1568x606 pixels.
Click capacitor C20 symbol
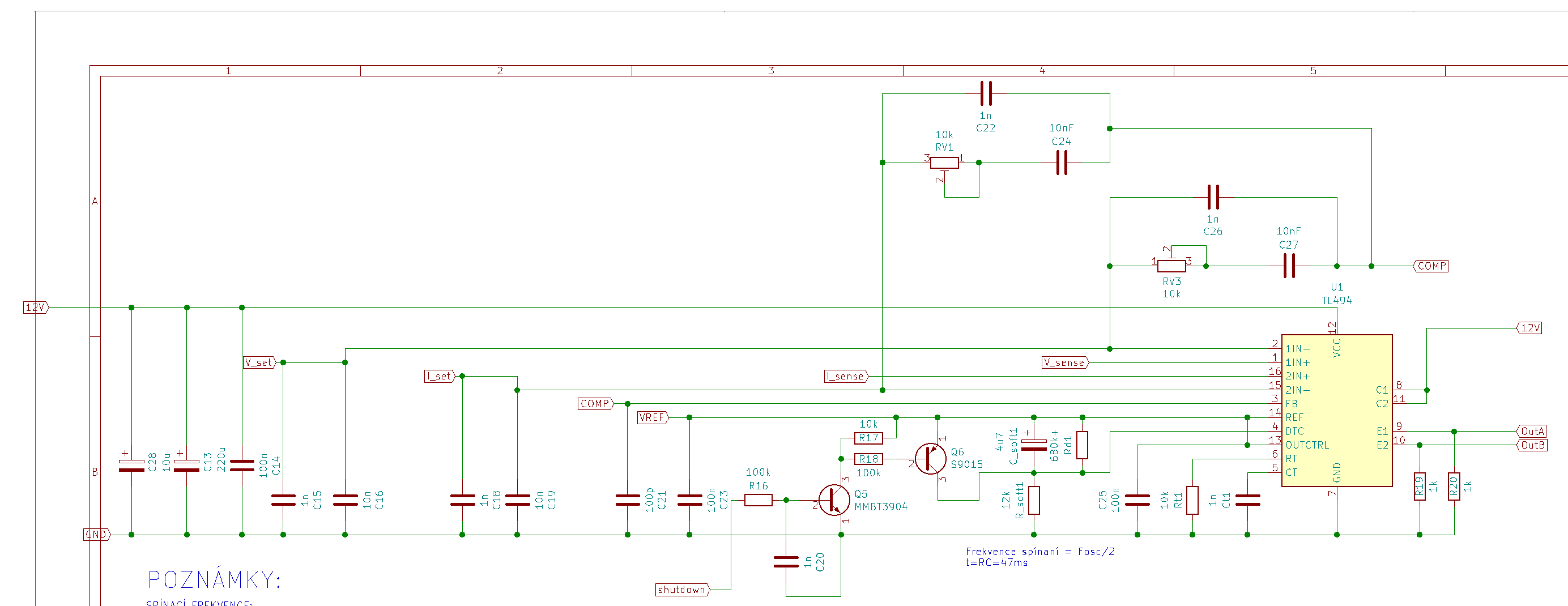(786, 562)
